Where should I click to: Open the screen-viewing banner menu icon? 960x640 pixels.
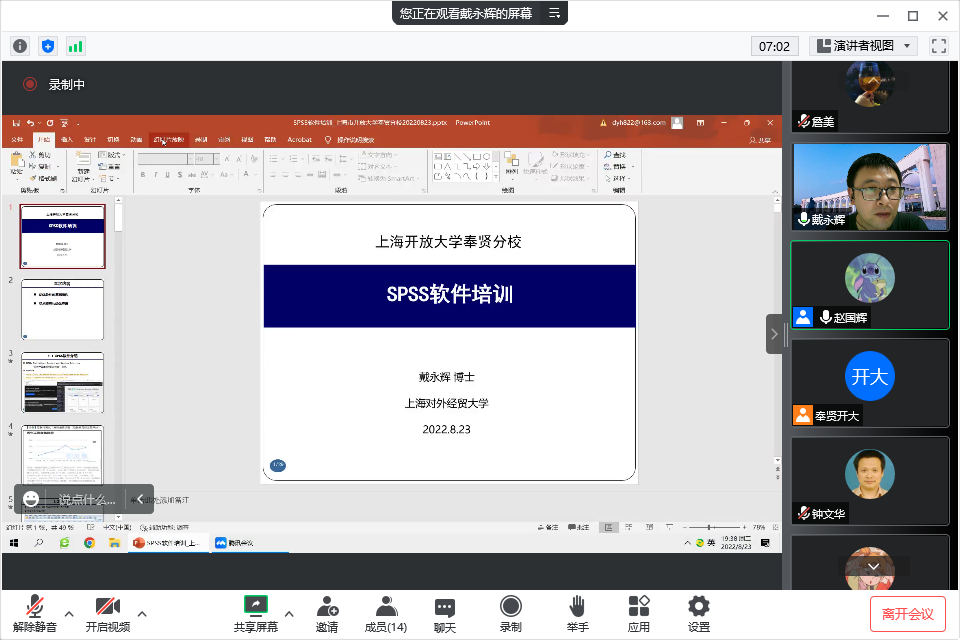click(x=554, y=13)
